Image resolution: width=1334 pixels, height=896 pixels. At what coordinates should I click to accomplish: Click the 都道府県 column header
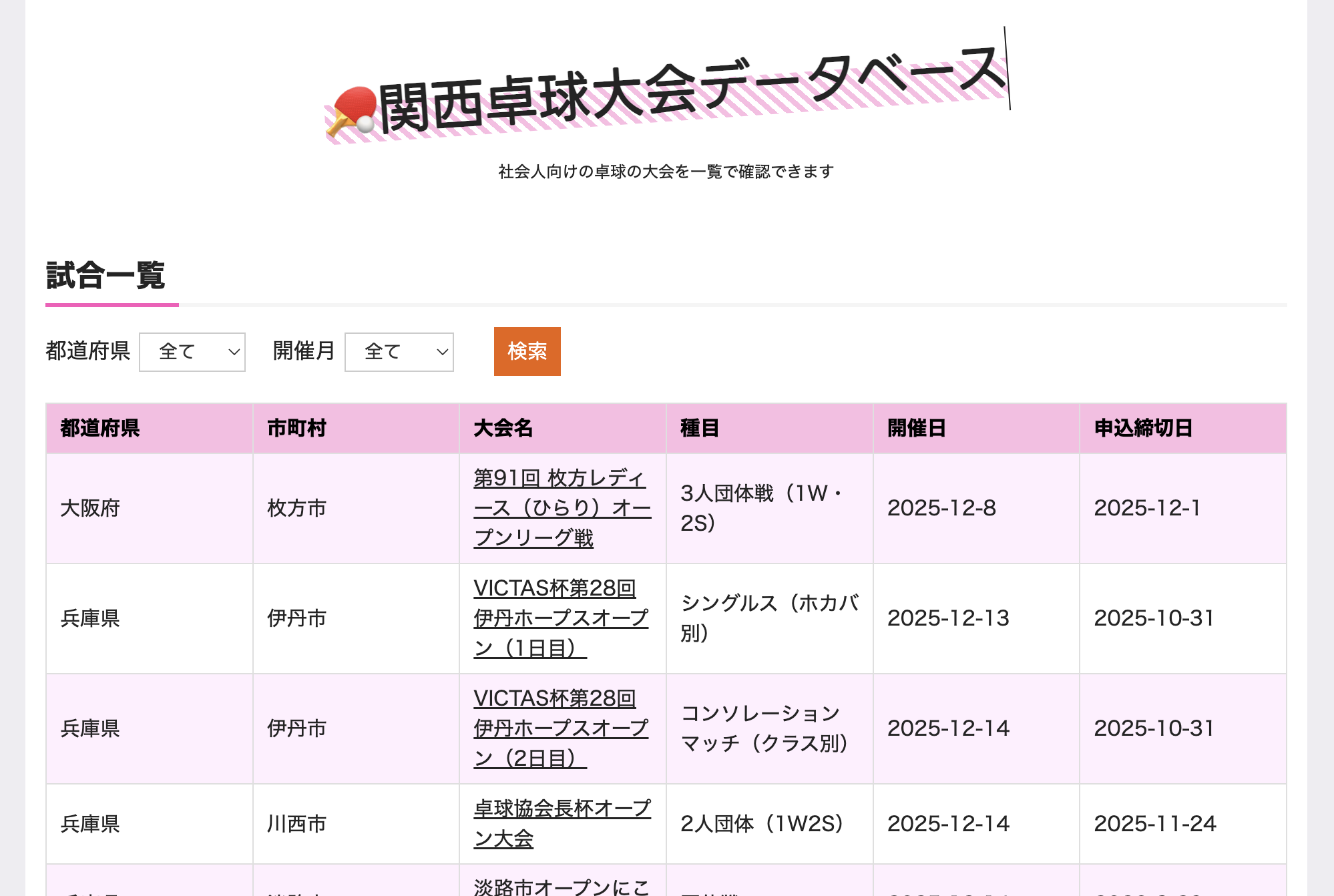[100, 428]
